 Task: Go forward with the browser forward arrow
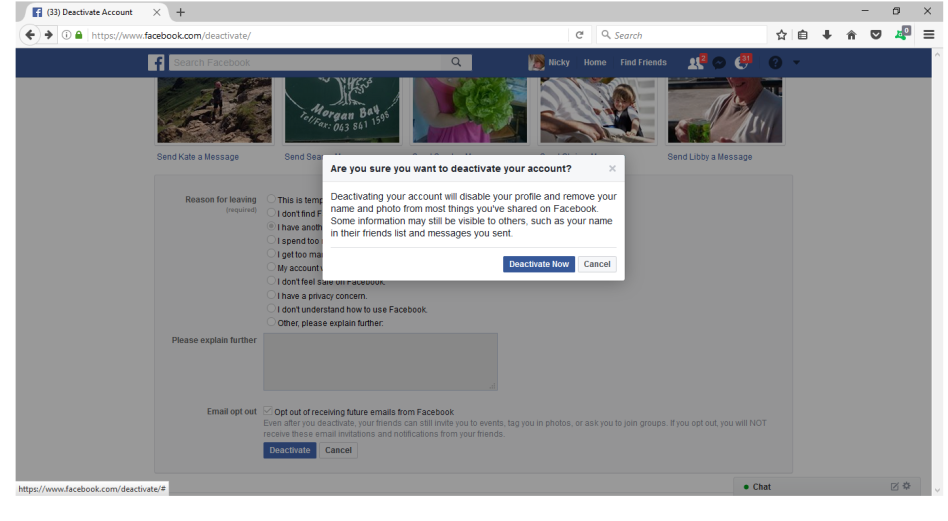point(49,35)
